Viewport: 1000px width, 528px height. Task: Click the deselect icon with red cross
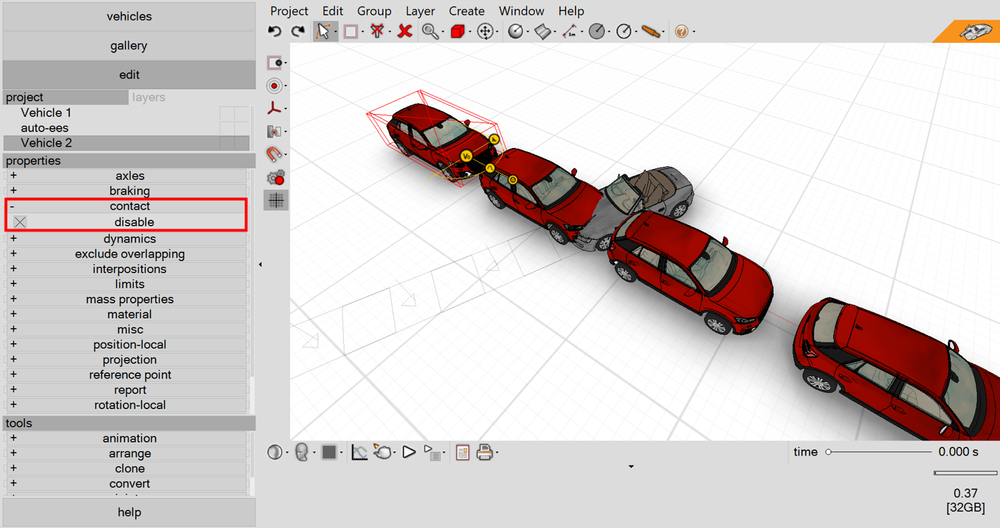point(377,31)
